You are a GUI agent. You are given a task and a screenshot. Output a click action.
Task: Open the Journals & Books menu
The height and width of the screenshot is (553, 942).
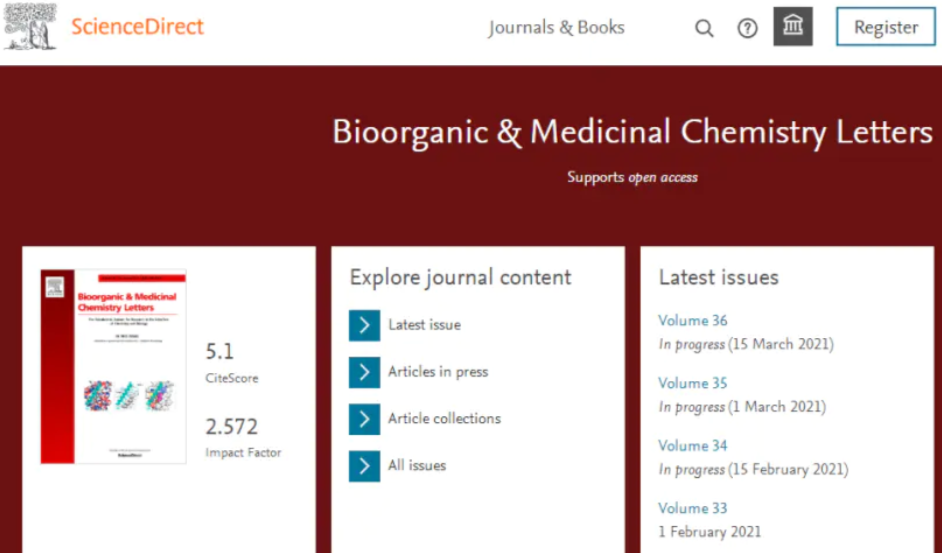(556, 27)
